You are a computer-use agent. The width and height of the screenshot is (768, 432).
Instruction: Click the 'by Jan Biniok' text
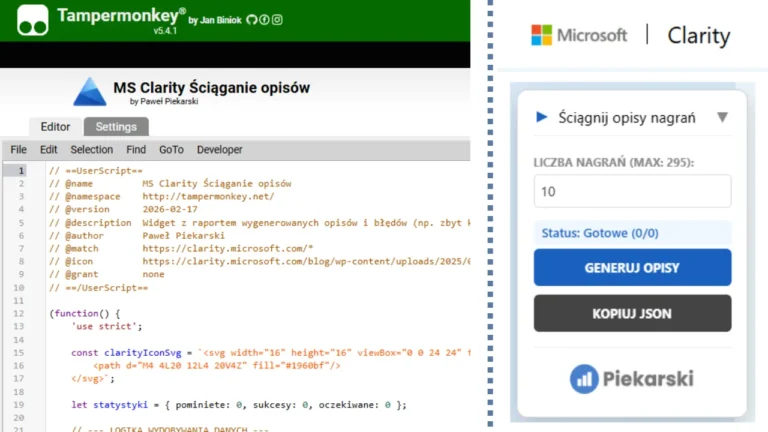pyautogui.click(x=215, y=21)
